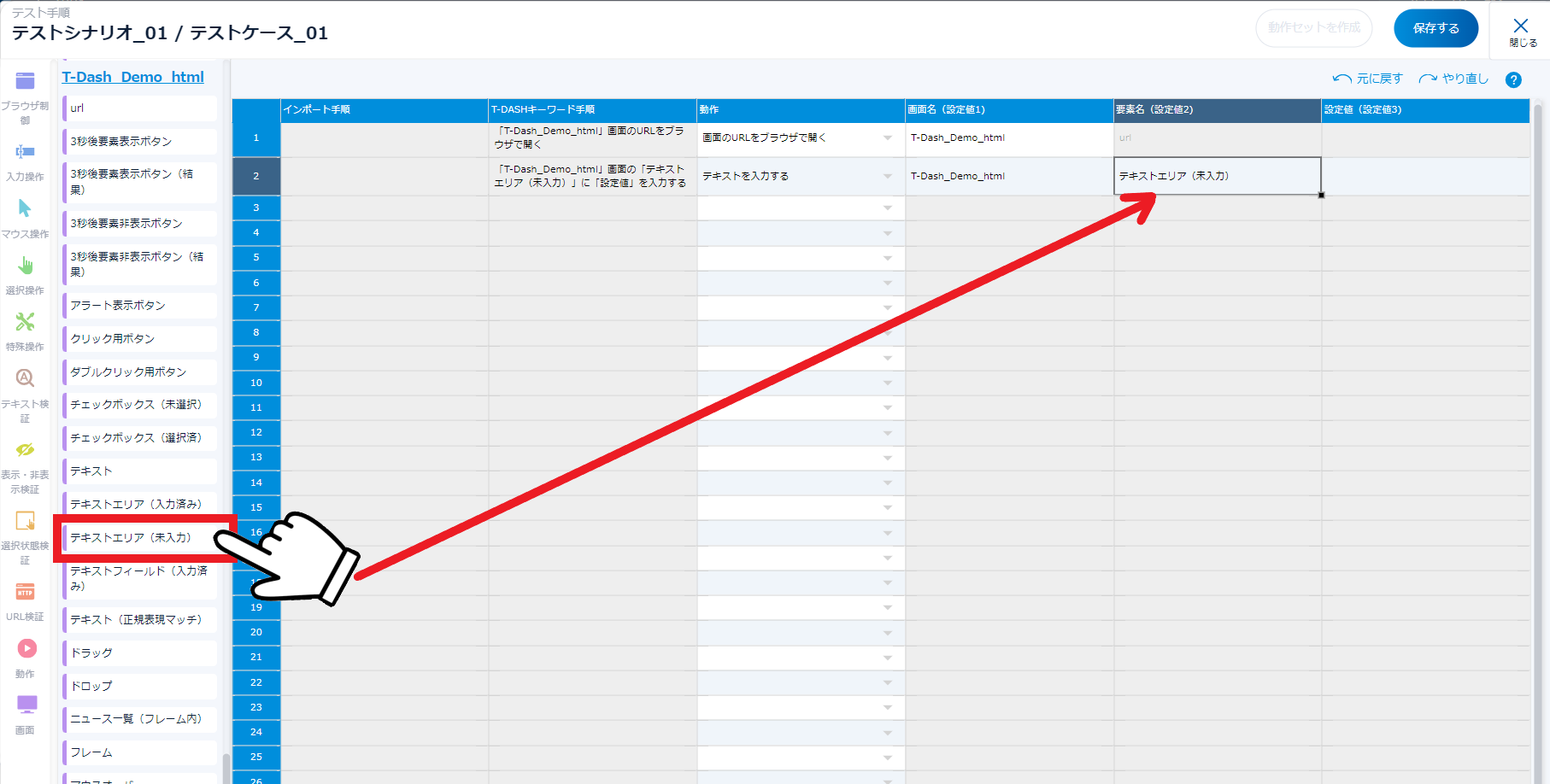Select the テキストエリア（未入力）element in list
Image resolution: width=1550 pixels, height=784 pixels.
point(131,538)
